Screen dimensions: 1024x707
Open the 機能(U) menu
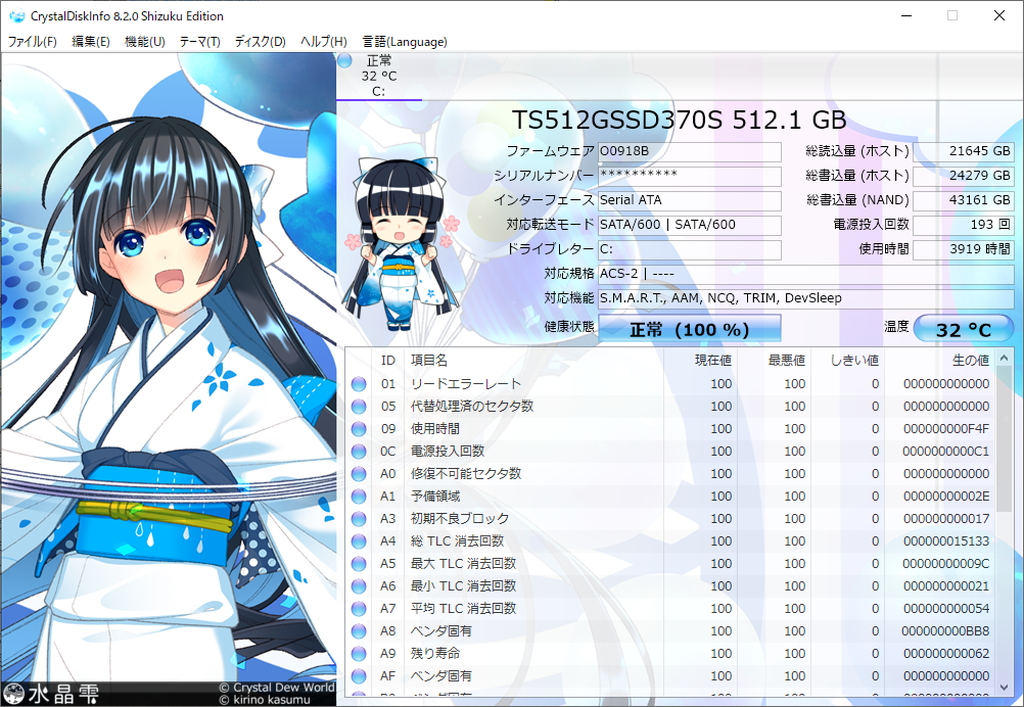click(144, 42)
